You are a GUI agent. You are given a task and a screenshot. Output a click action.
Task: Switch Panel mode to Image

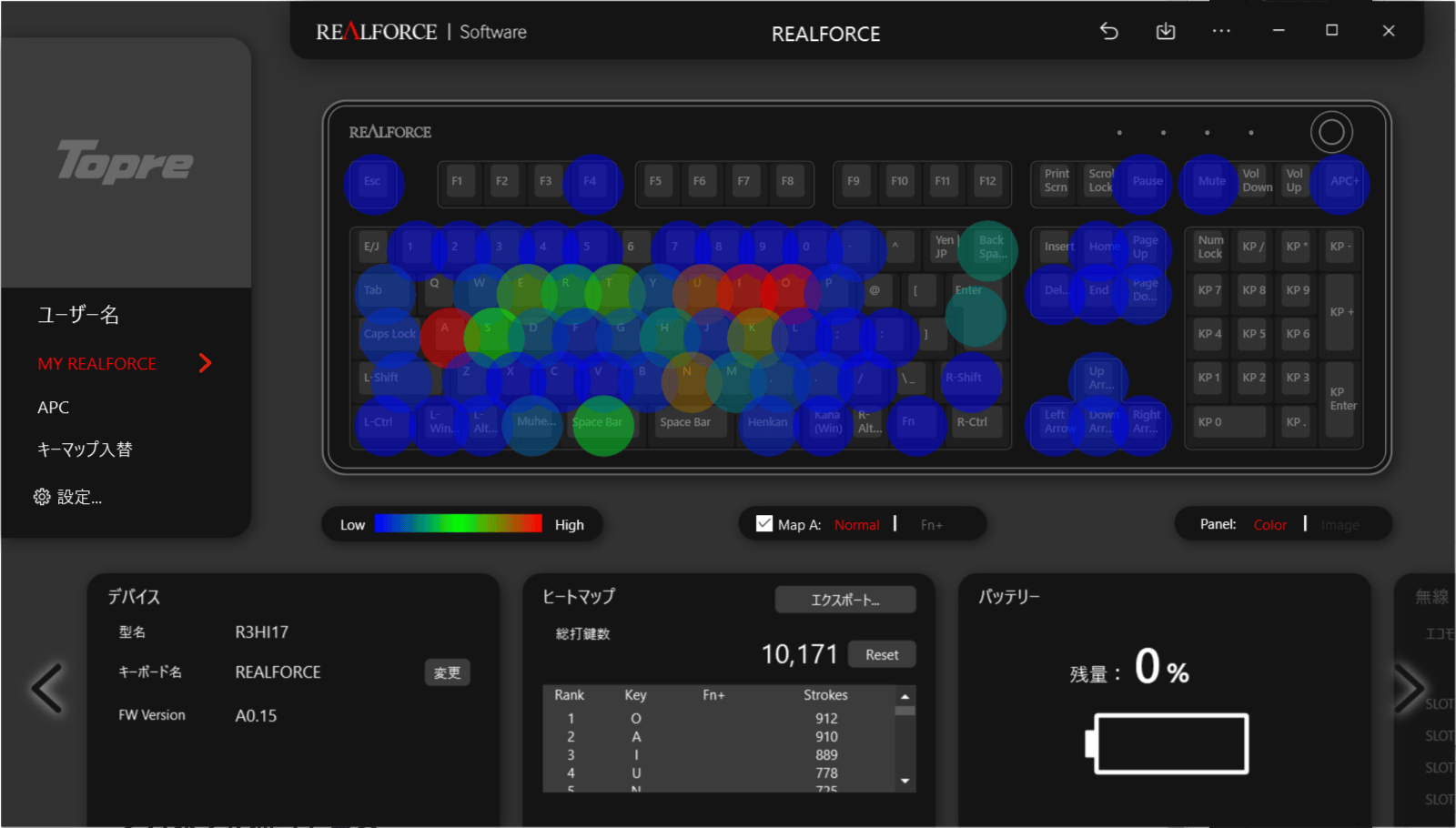(x=1340, y=525)
